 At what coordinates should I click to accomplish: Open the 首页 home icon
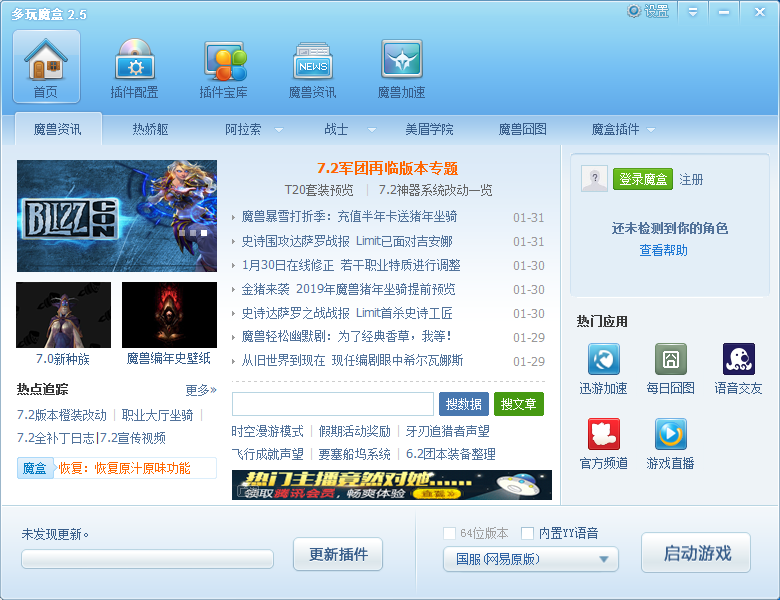pos(46,66)
